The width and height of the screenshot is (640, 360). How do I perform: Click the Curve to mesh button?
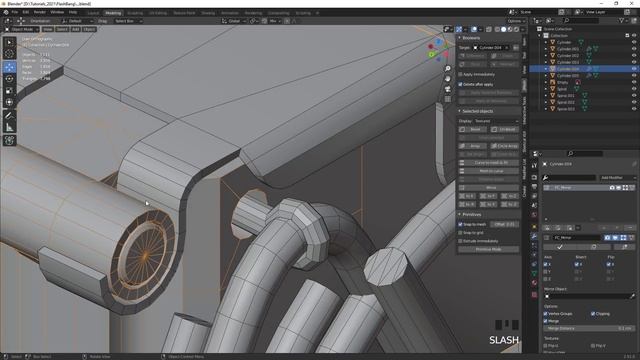point(489,162)
